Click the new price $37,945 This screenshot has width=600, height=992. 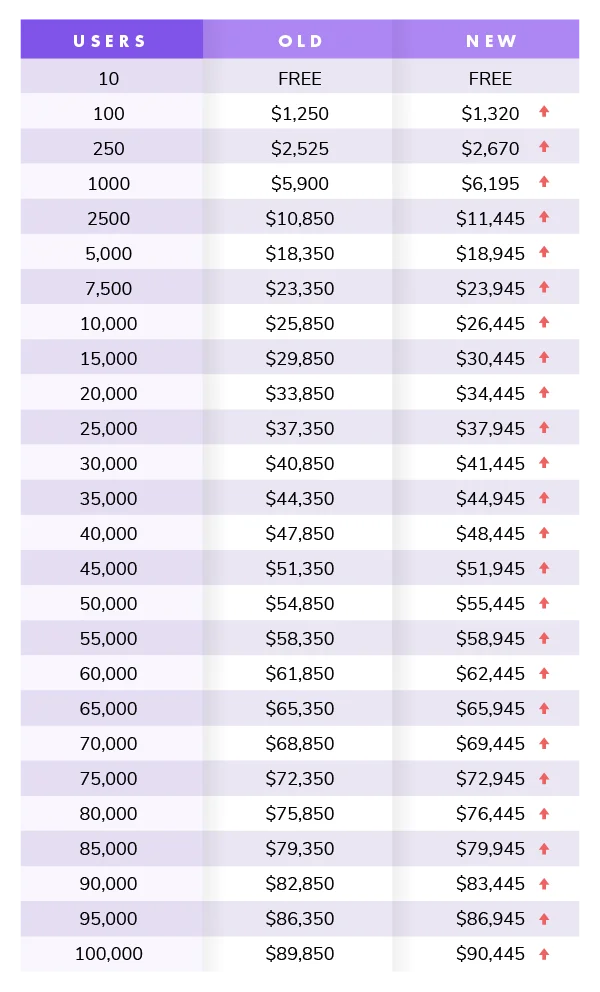490,429
